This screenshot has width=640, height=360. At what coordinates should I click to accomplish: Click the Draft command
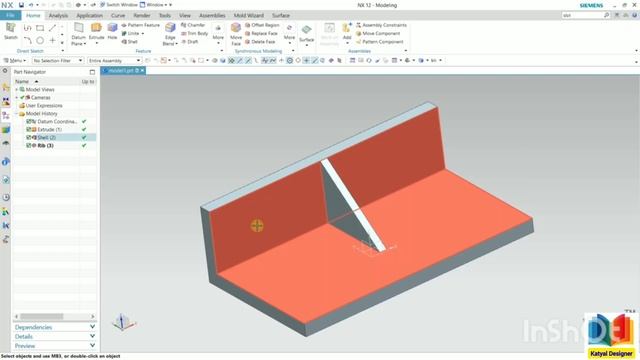click(189, 42)
